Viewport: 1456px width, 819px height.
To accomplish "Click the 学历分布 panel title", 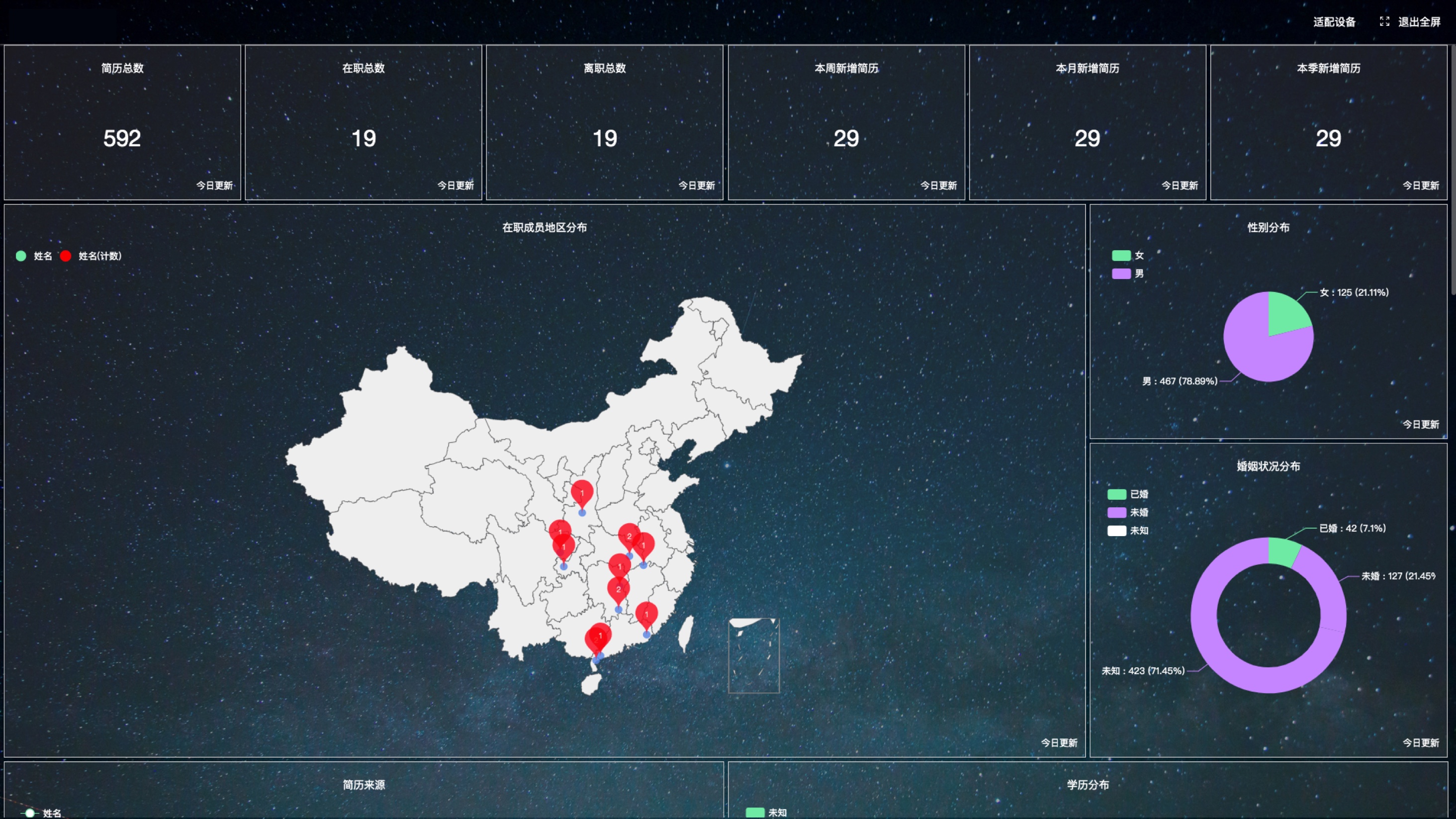I will coord(1088,785).
